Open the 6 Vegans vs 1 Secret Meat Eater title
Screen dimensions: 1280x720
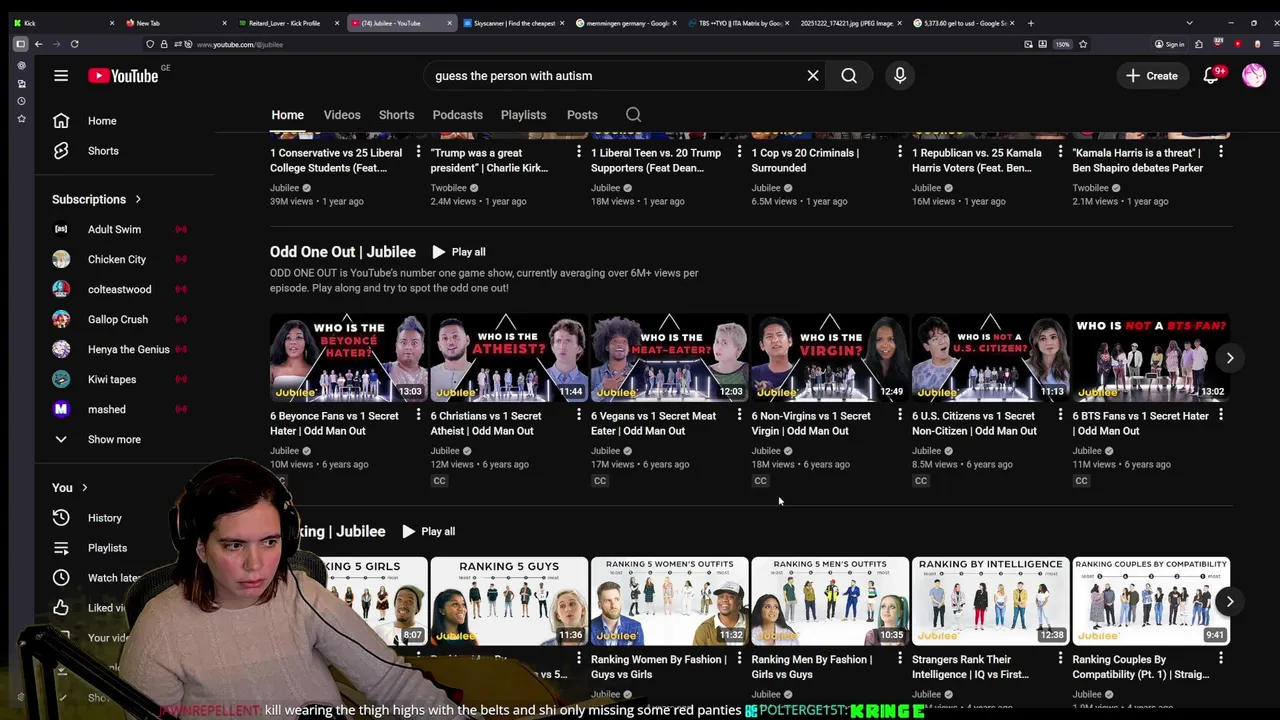click(654, 423)
